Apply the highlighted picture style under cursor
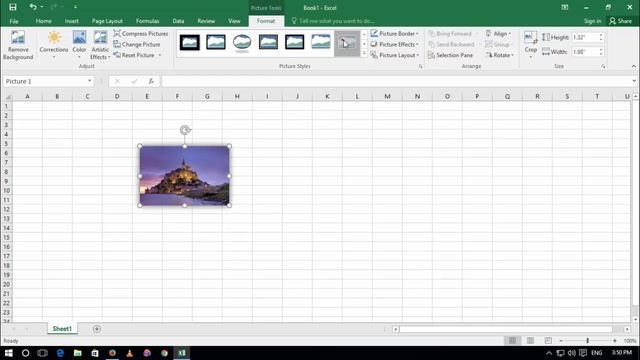 (347, 43)
